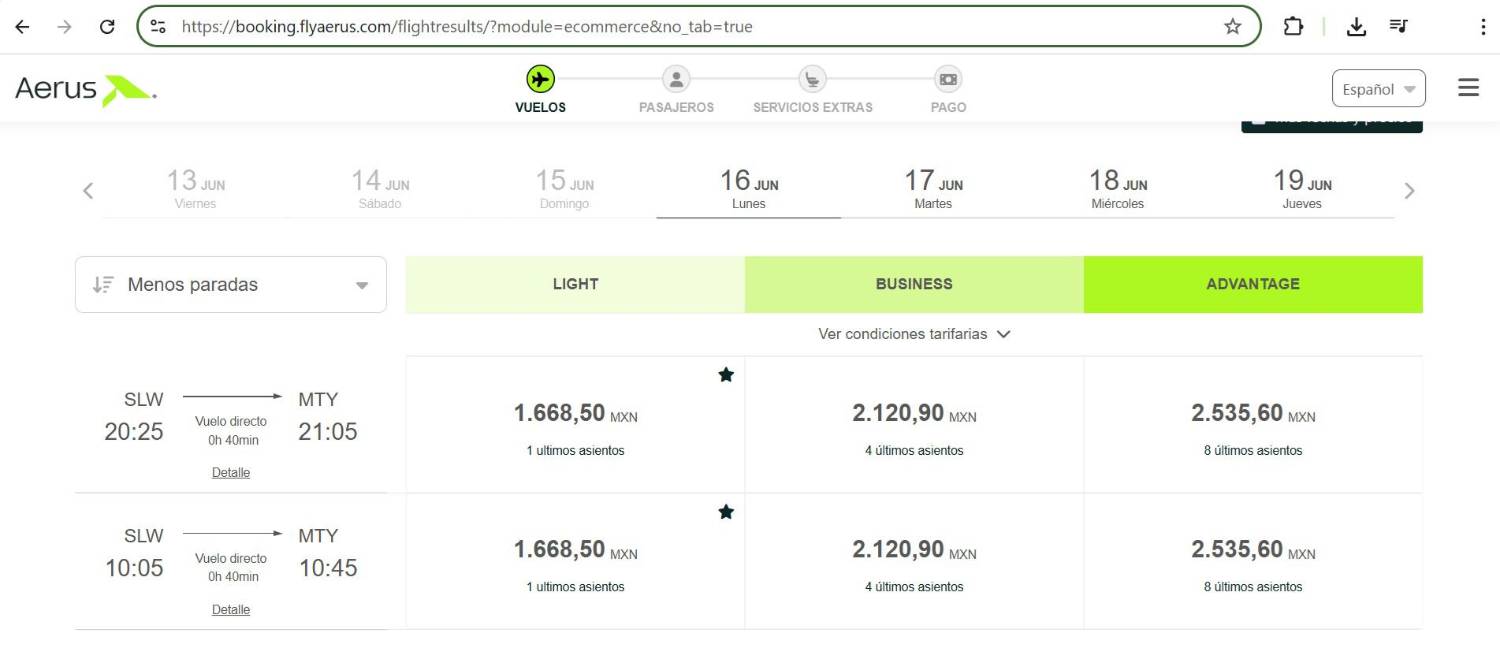Expand Ver condiciones tarifarias
The height and width of the screenshot is (648, 1500).
pos(914,334)
